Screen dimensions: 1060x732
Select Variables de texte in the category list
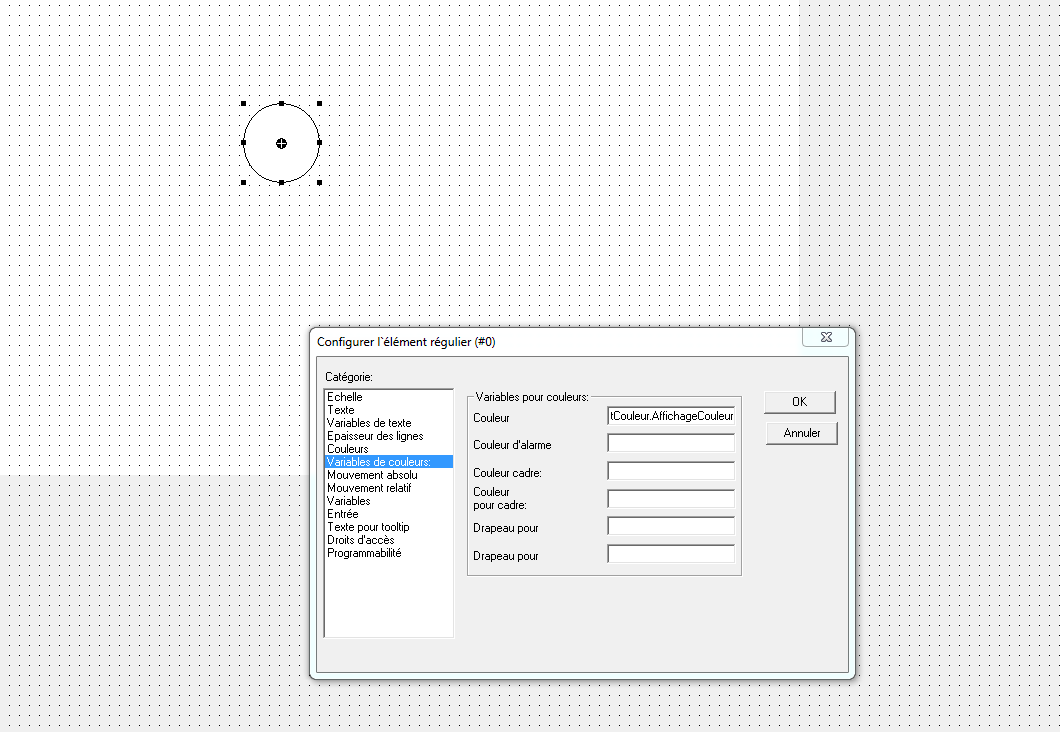pos(369,423)
